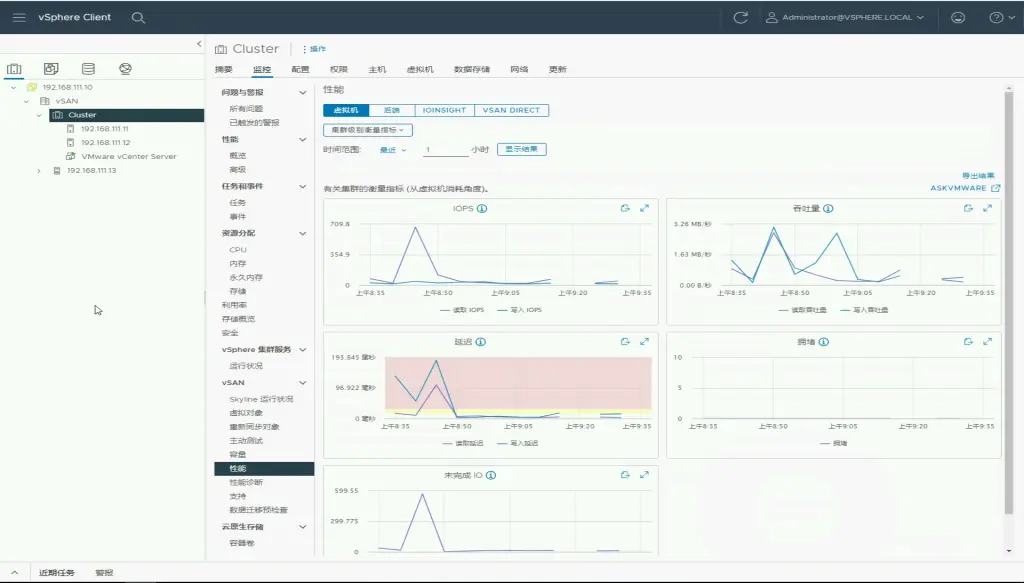Open the 数据存储 tab
Screen dimensions: 1024x583
tap(471, 70)
